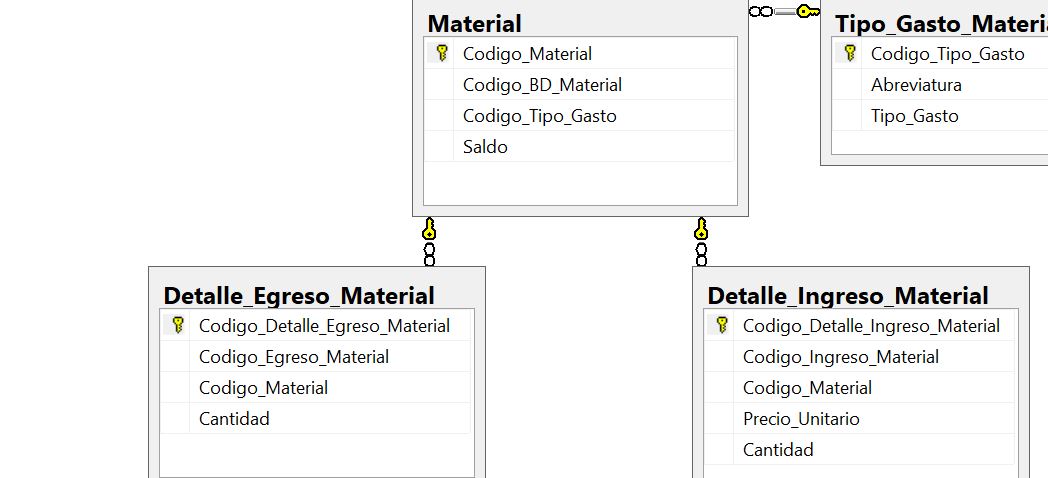Click the infinity end of the Material–Tipo_Gasto relationship
This screenshot has width=1048, height=478.
[761, 11]
